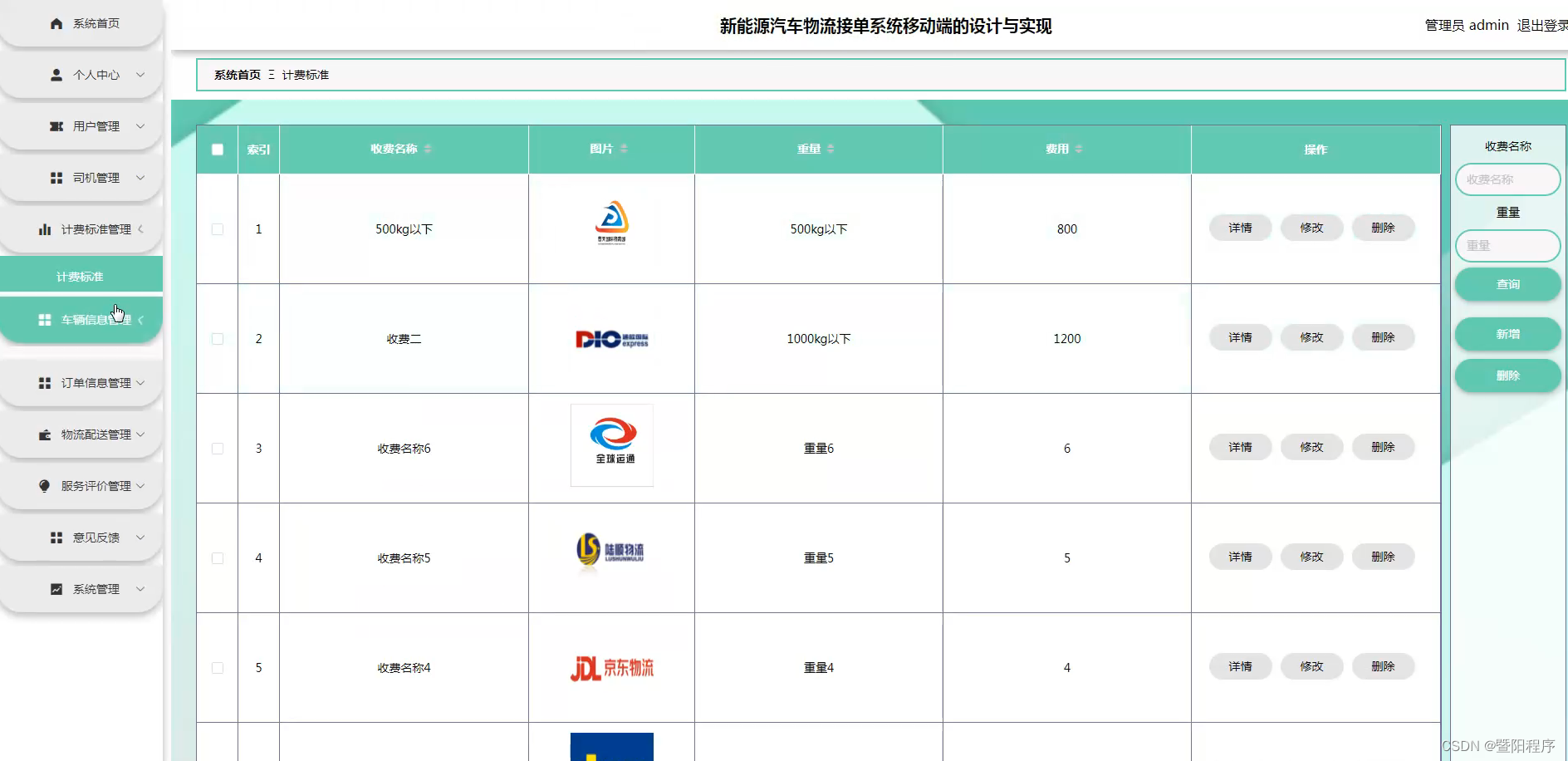Select the 个人中心 person icon

pos(54,75)
